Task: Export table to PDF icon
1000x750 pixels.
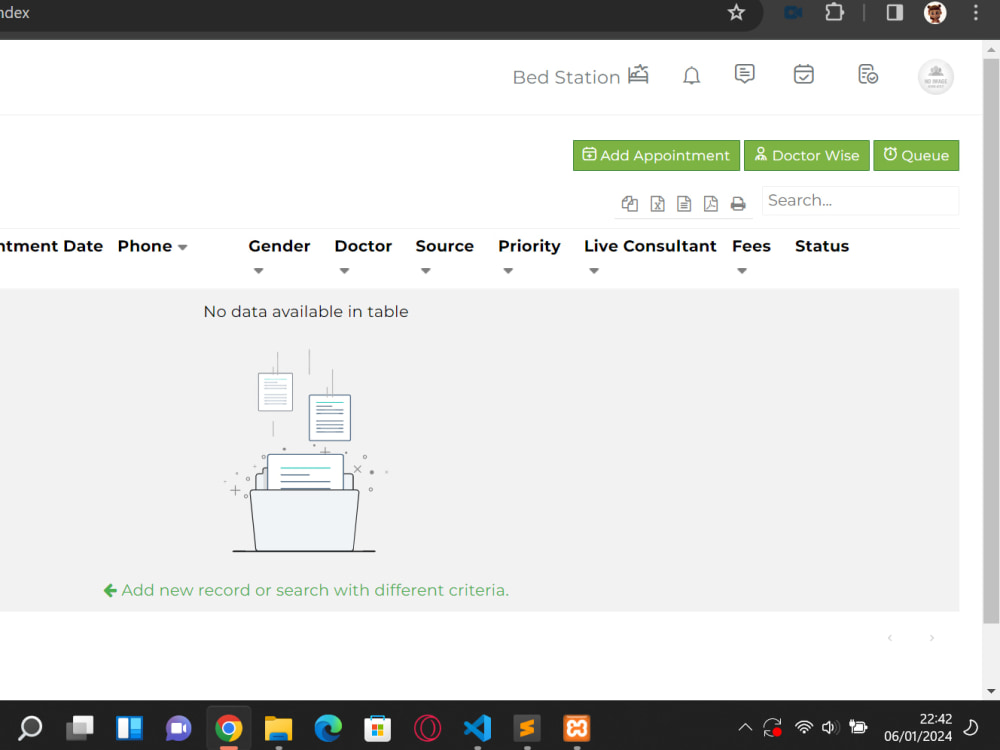Action: click(x=710, y=203)
